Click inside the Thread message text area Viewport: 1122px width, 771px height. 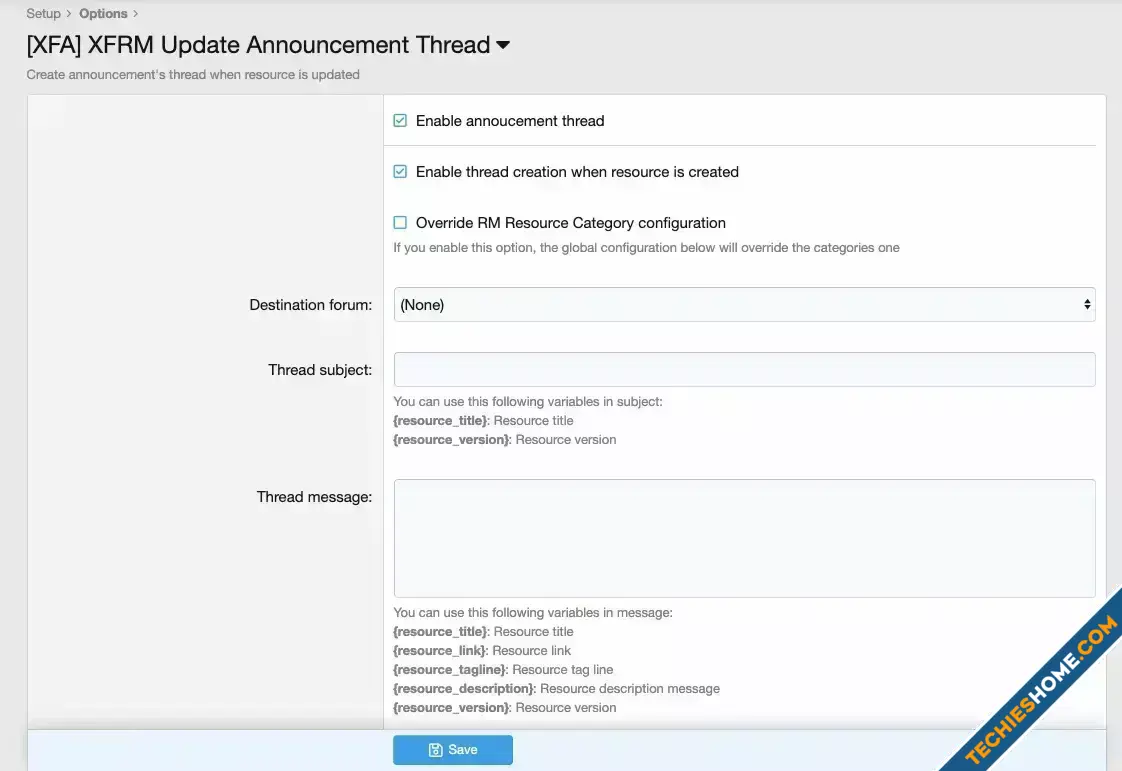click(743, 538)
